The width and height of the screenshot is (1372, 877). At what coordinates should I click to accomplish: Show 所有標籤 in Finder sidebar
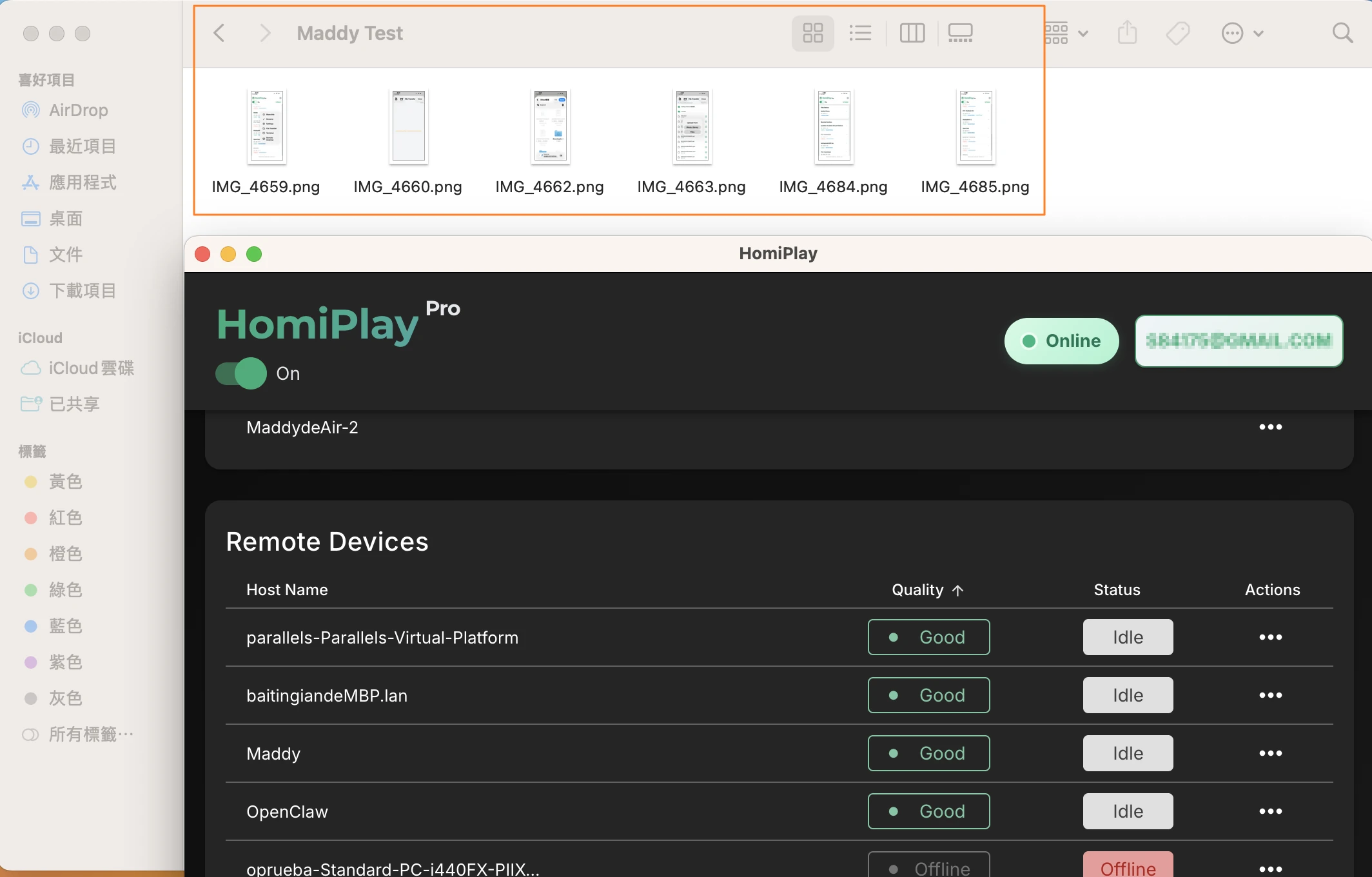(77, 734)
